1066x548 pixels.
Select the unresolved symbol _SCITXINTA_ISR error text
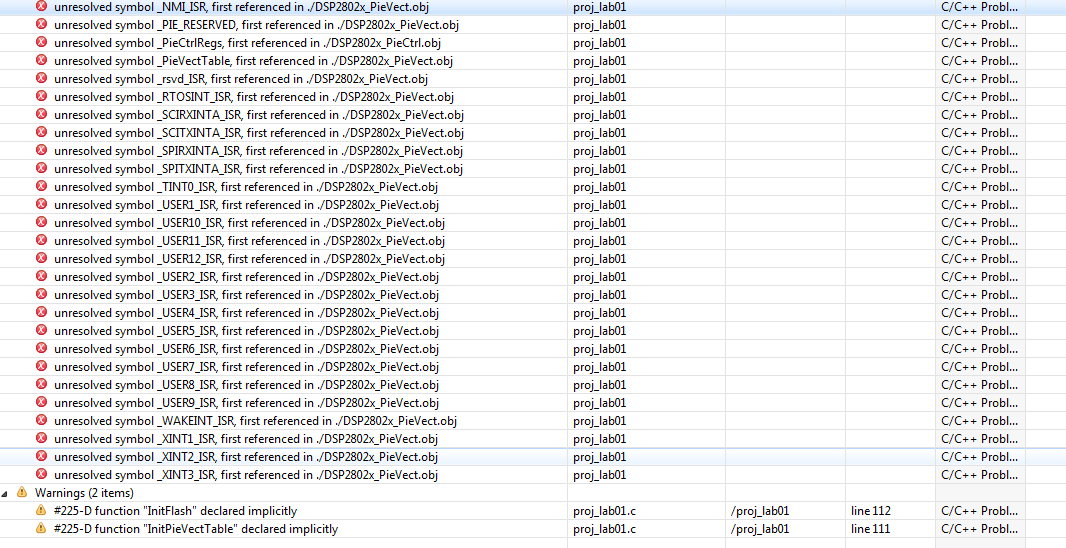coord(259,133)
